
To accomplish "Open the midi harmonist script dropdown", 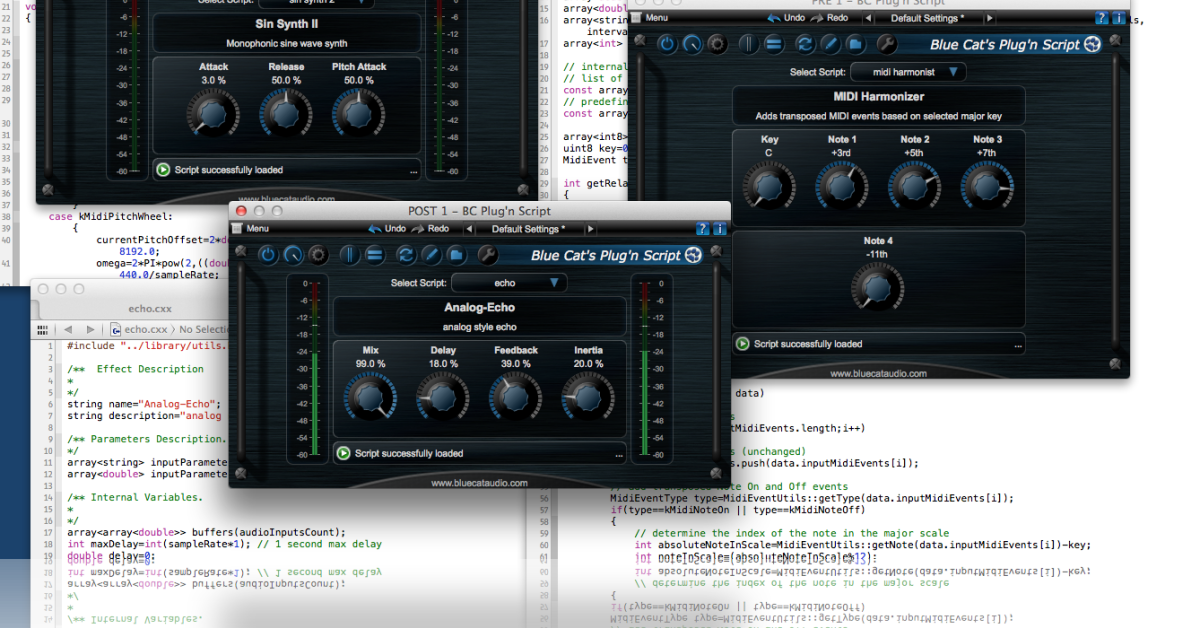I will tap(908, 71).
